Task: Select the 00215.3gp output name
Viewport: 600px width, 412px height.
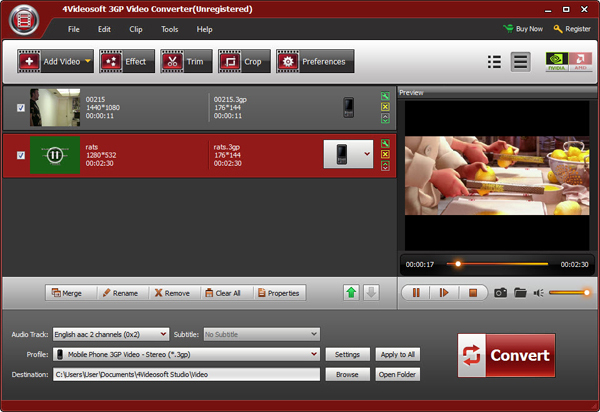Action: [x=230, y=99]
